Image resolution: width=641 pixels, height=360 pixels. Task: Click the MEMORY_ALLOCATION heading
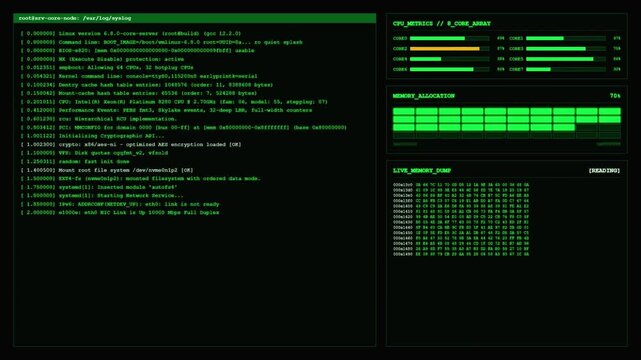pos(424,96)
